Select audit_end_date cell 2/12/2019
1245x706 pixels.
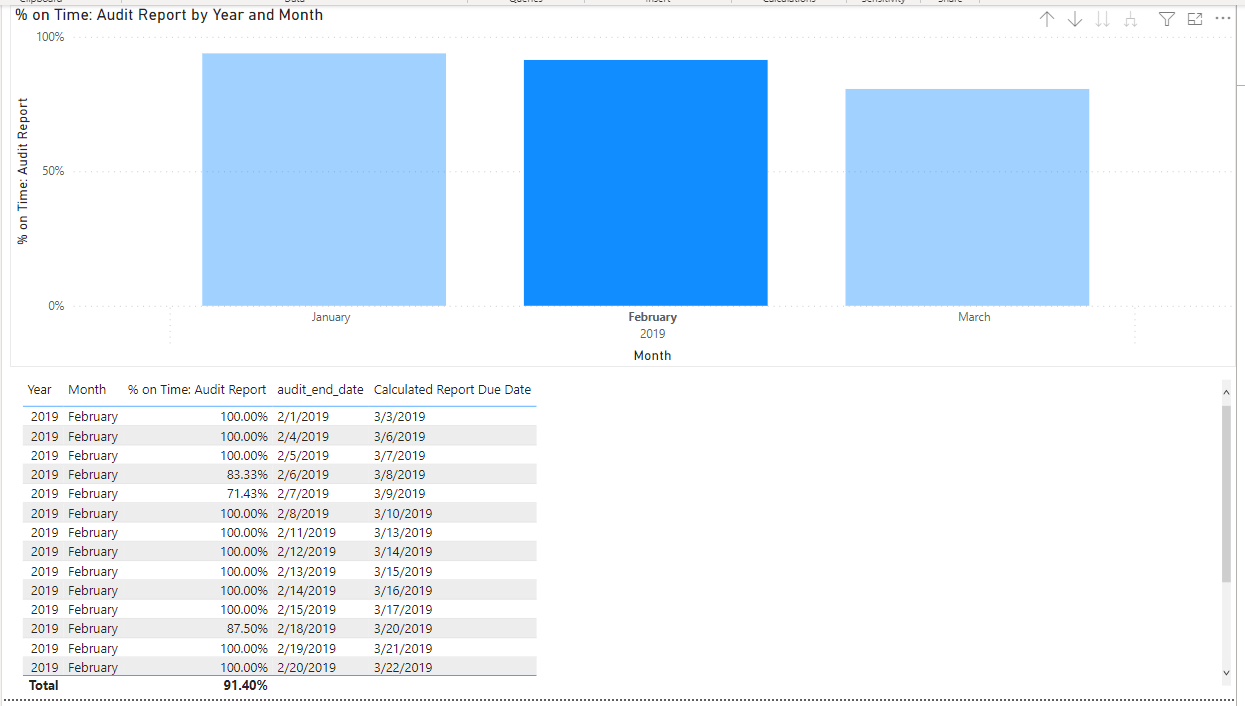(306, 552)
